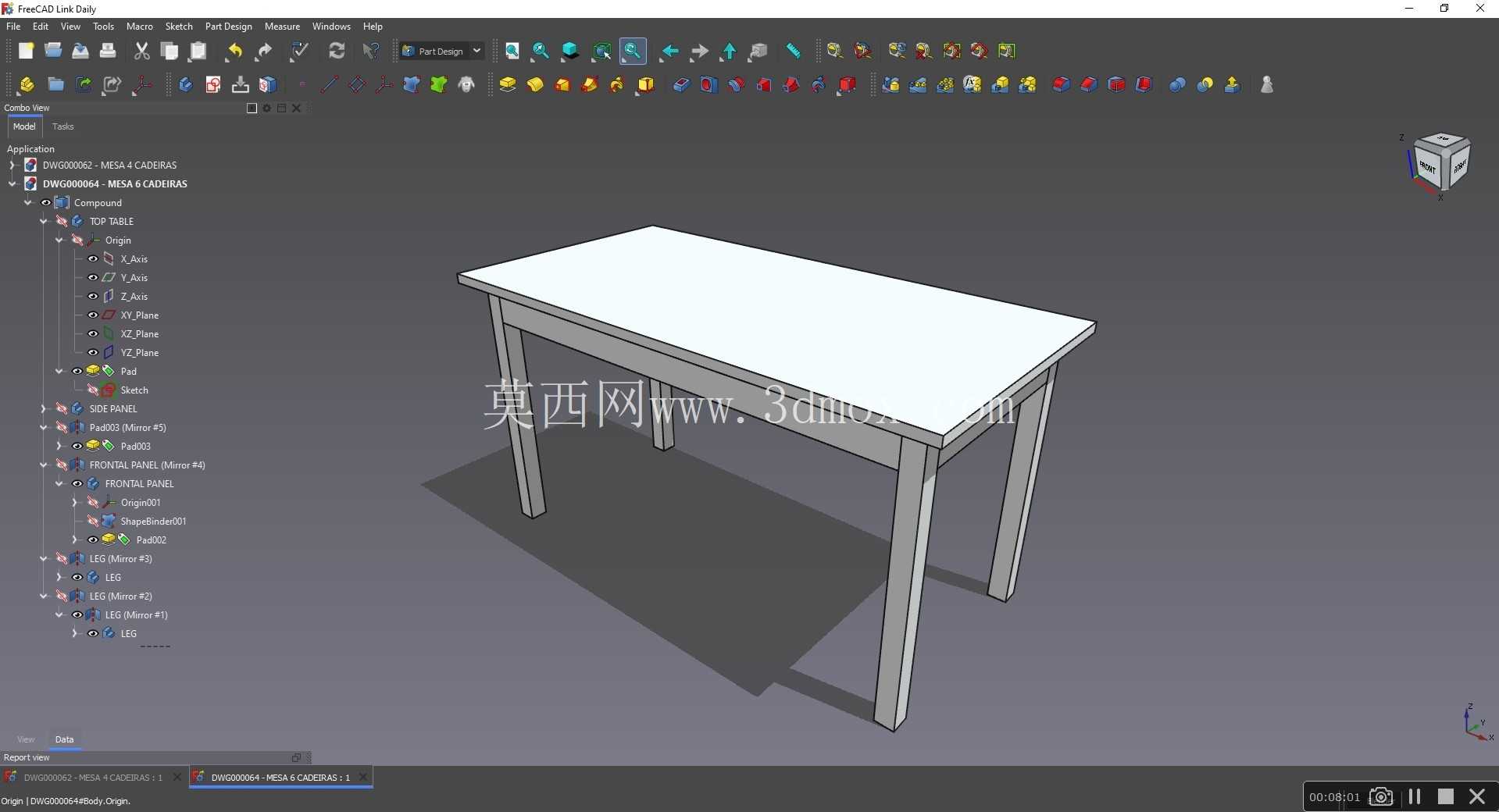
Task: Fit all content with the zoom-fit icon
Action: [512, 52]
